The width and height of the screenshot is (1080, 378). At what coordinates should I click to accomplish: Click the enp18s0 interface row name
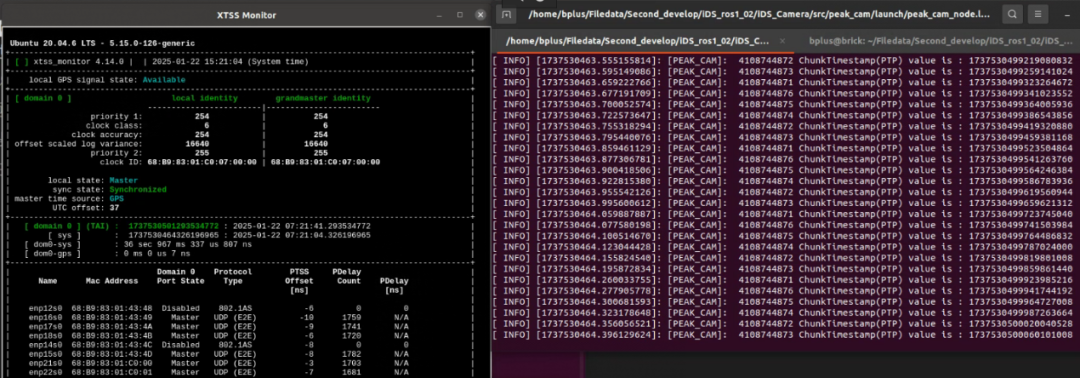45,335
